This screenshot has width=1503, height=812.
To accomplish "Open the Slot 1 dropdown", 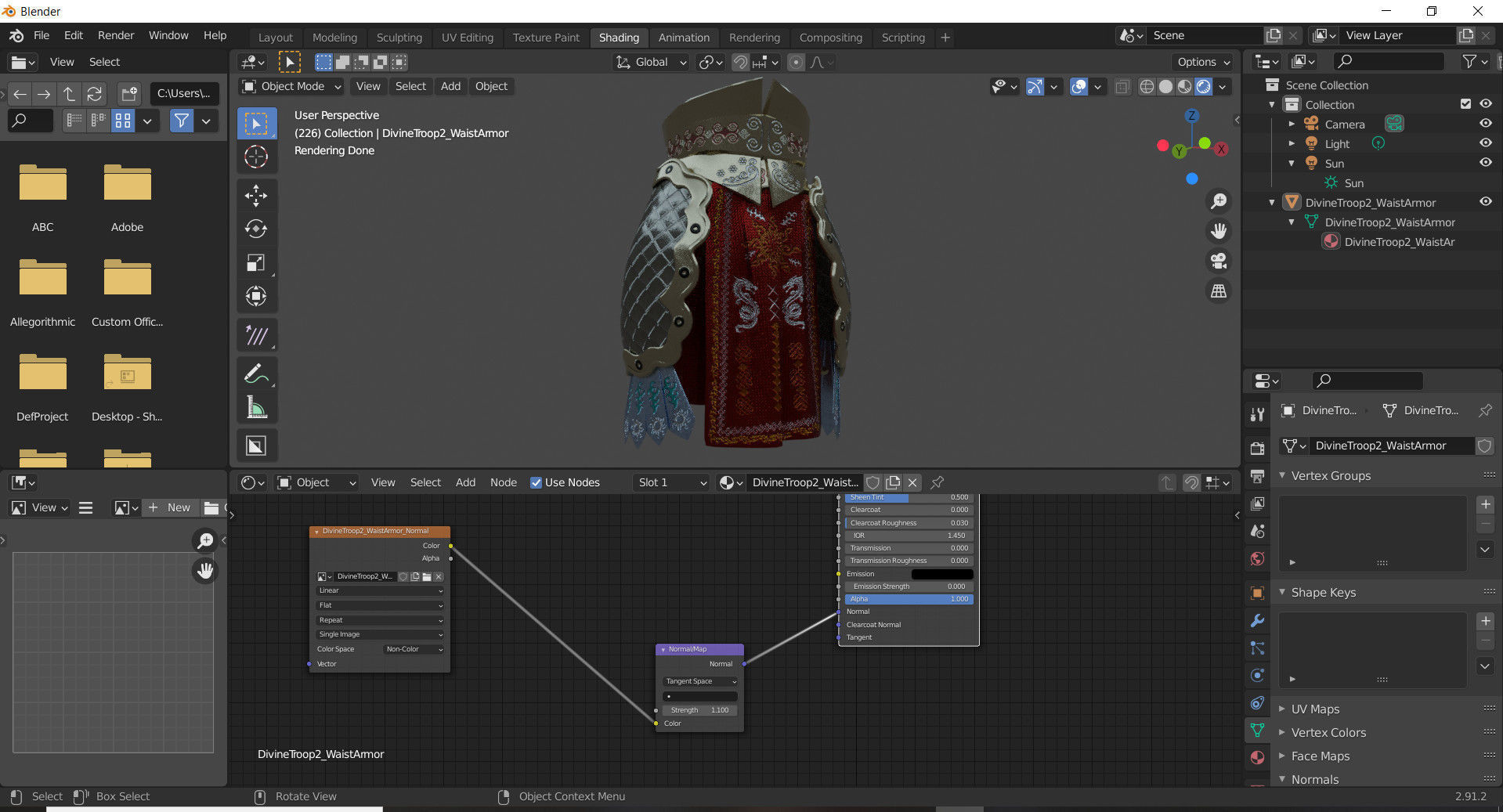I will [671, 482].
